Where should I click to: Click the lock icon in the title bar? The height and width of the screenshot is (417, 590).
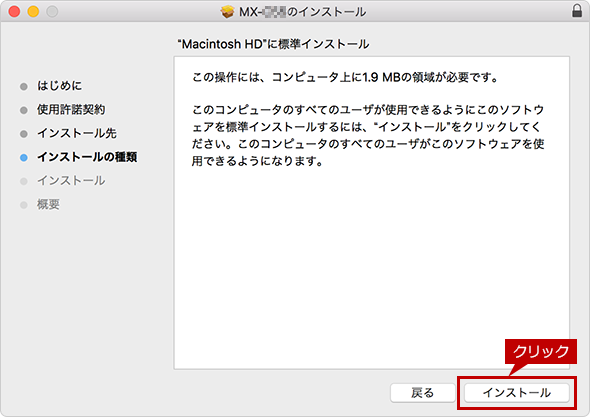(577, 11)
